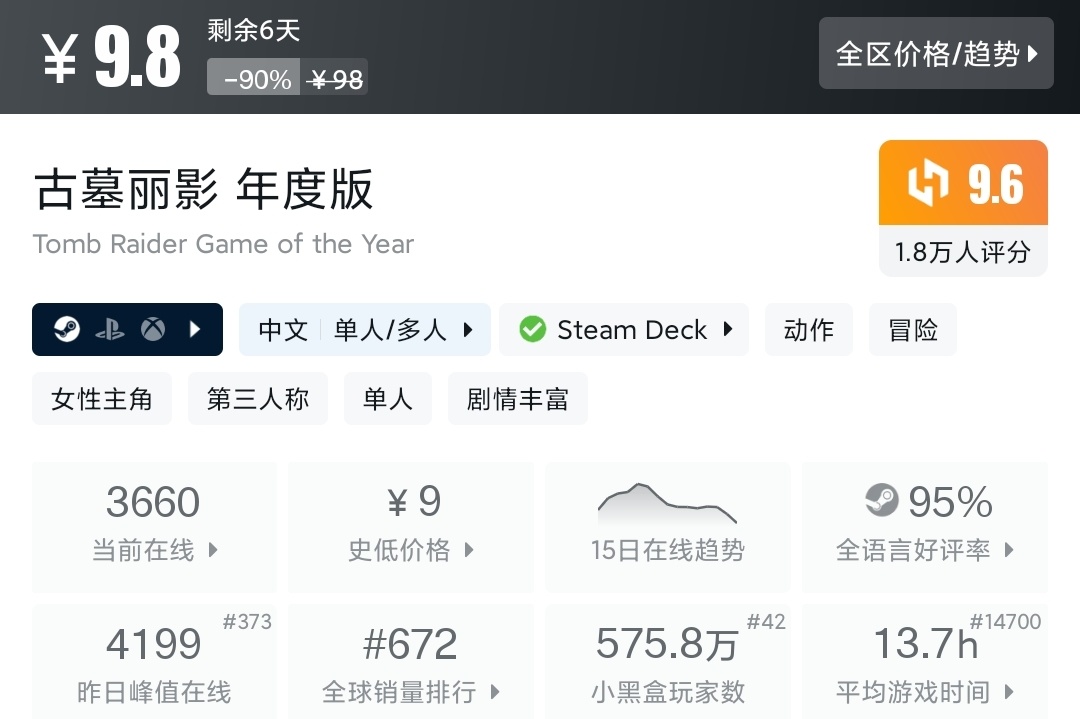Open the 史低价格 ¥9 details
Screen dimensions: 1080x719
410,526
